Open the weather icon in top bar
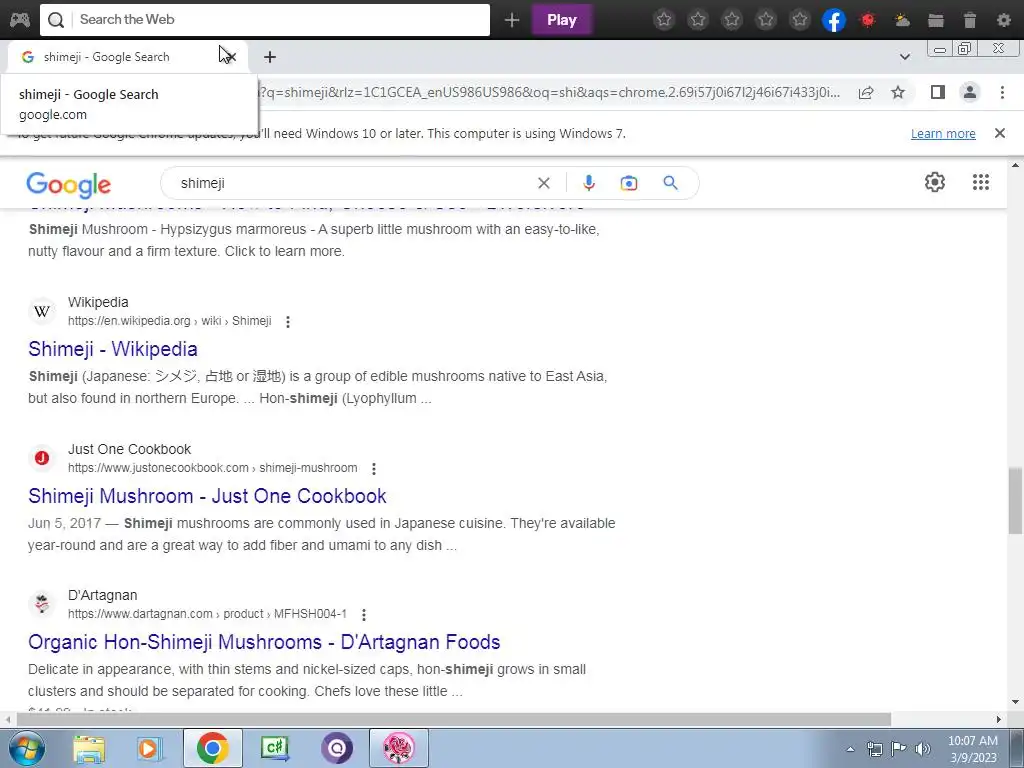The height and width of the screenshot is (768, 1024). (902, 20)
